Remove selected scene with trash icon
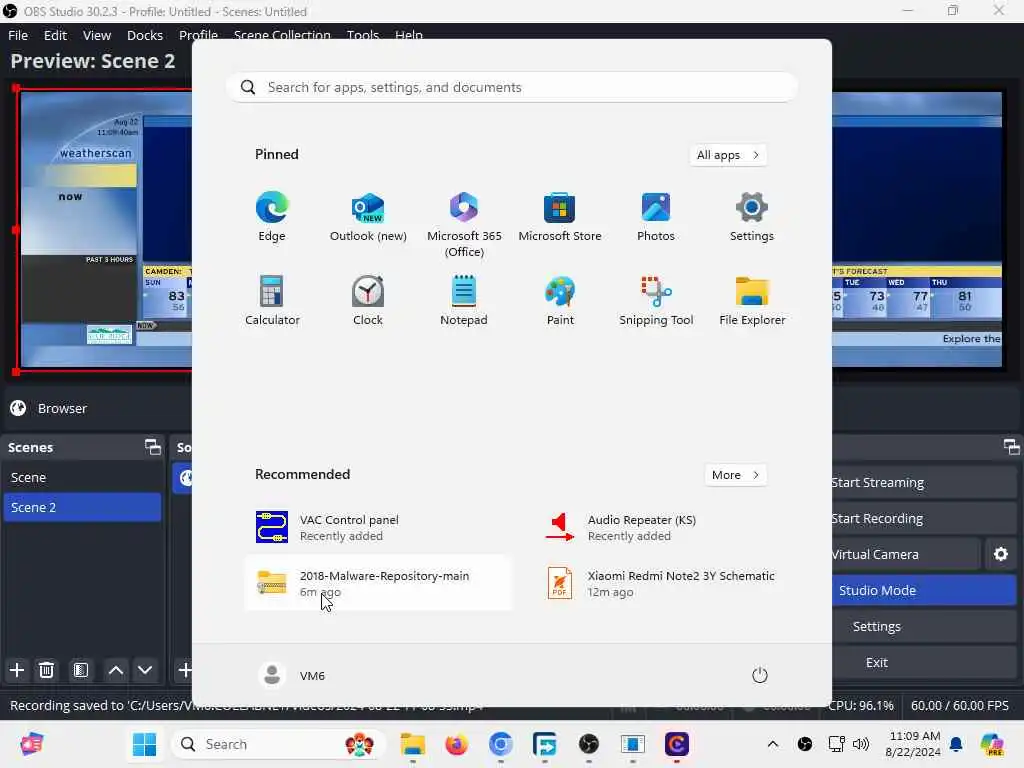 tap(46, 670)
